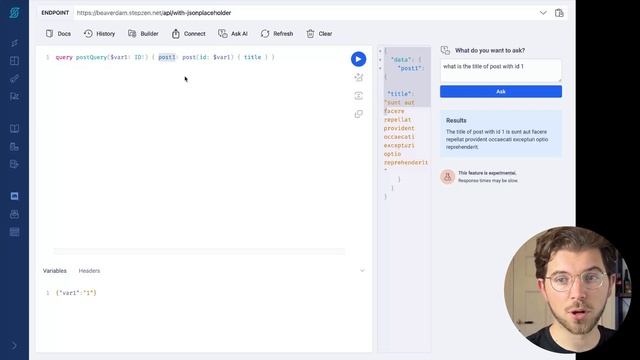Select the highlighted active sidebar icon
640x360 pixels.
(x=14, y=196)
